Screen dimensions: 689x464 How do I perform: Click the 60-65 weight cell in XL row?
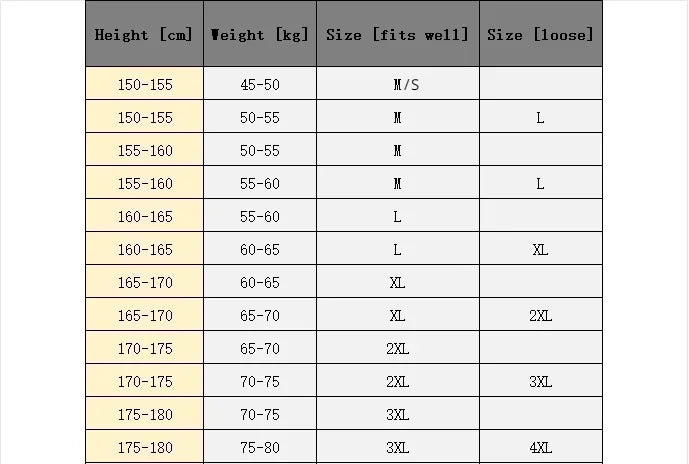coord(260,282)
